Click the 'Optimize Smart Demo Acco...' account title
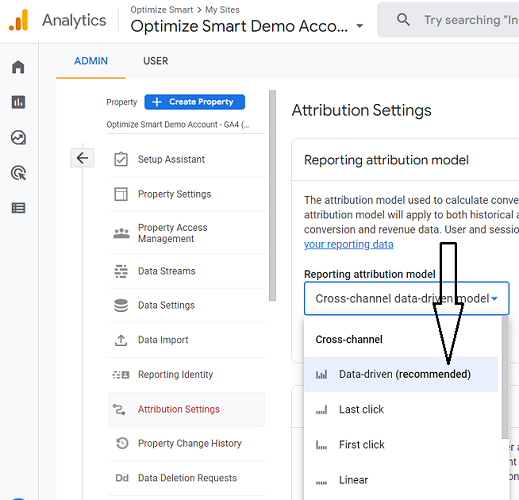 [x=239, y=26]
